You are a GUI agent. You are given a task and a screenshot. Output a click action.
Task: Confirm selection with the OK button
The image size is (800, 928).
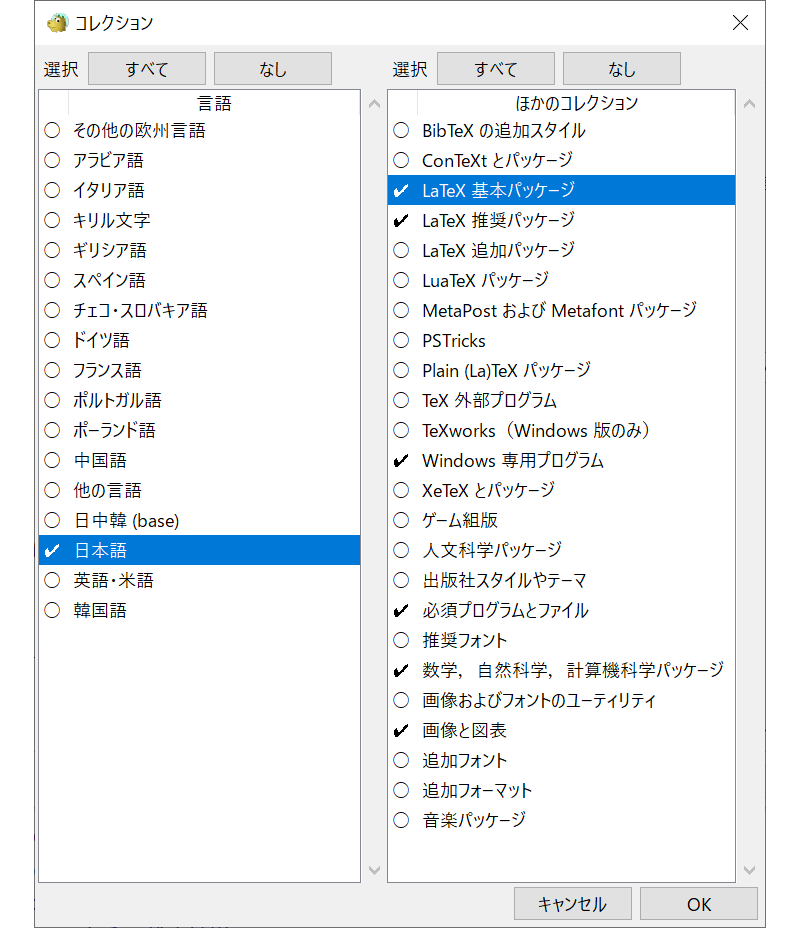pyautogui.click(x=698, y=904)
